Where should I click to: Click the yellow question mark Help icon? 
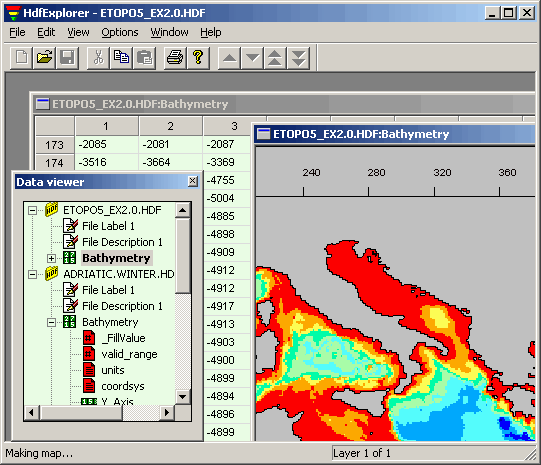pos(198,58)
